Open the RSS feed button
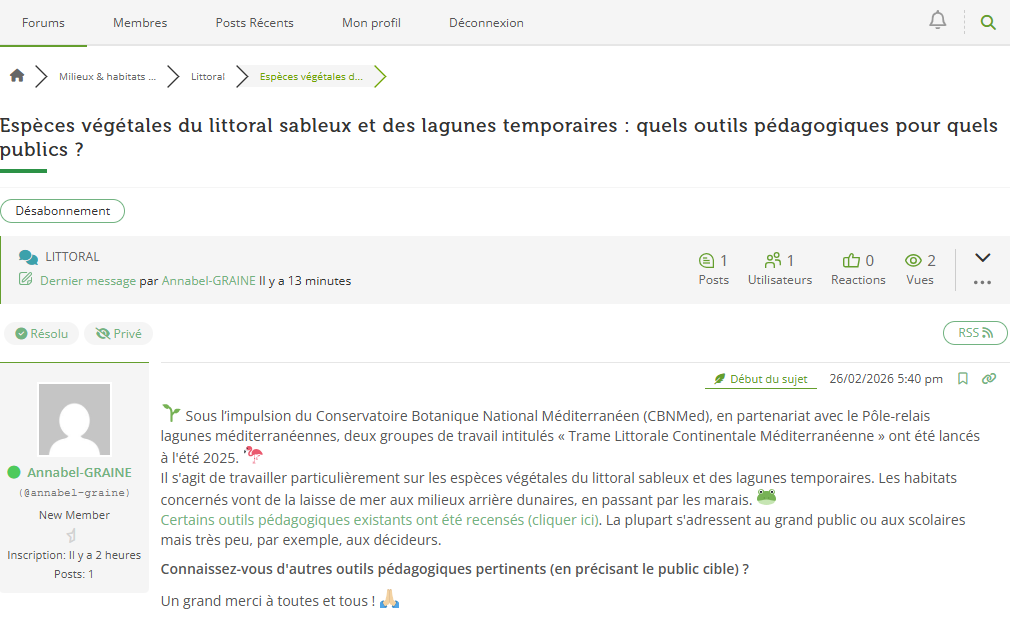Screen dimensions: 1010x623 coord(975,333)
